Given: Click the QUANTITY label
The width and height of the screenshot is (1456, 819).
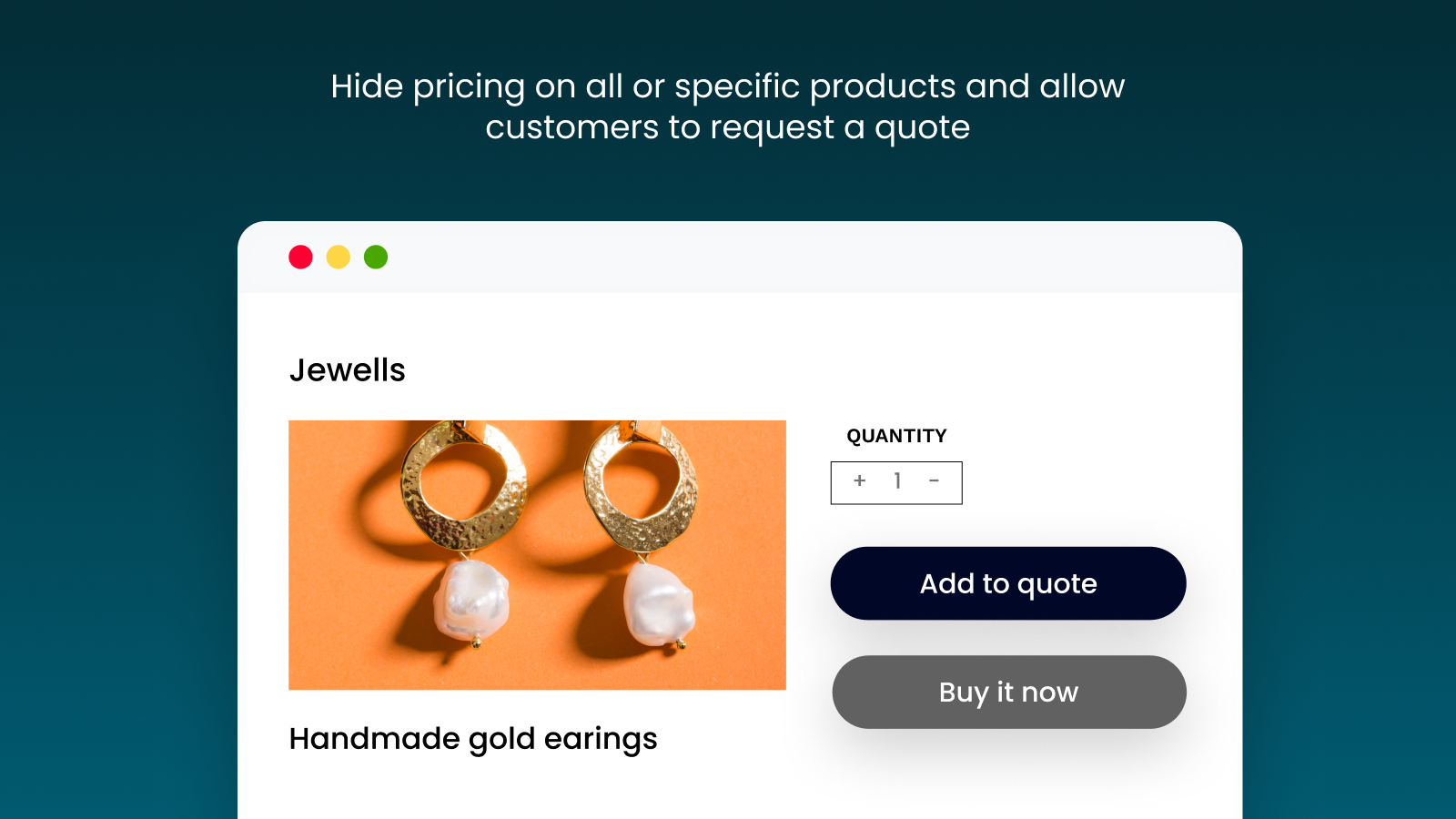Looking at the screenshot, I should point(896,436).
